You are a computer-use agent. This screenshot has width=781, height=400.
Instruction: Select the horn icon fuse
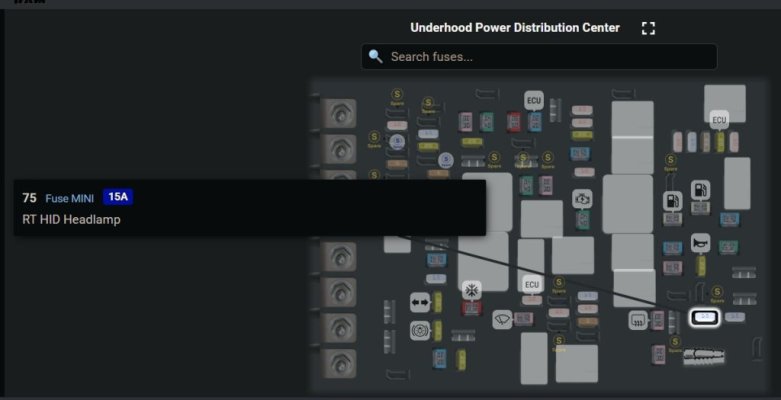tap(700, 243)
